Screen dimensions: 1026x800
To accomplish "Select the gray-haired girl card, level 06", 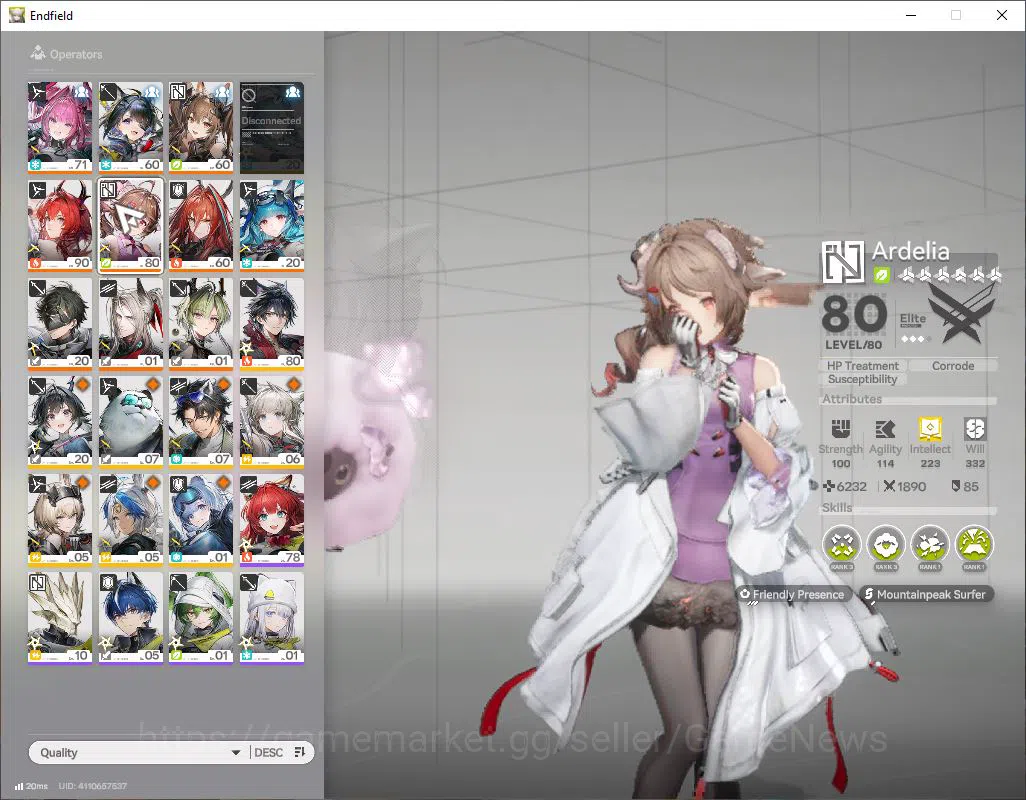I will click(272, 421).
